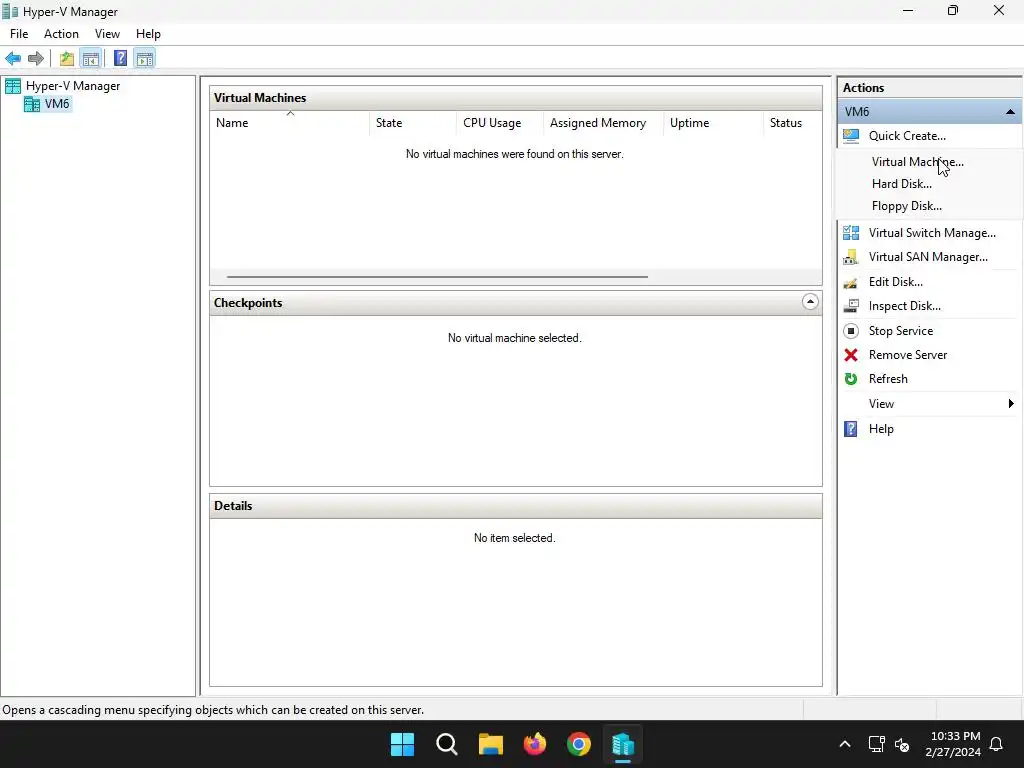Sort virtual machines by State column

tap(413, 123)
